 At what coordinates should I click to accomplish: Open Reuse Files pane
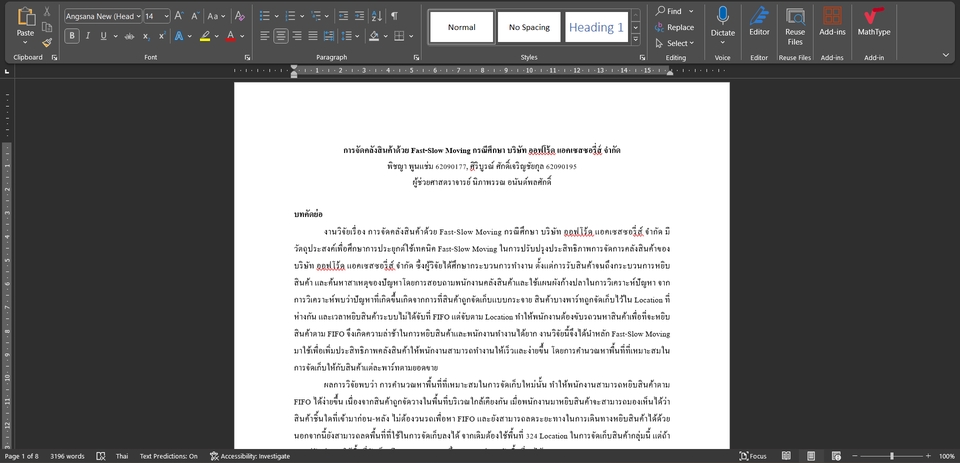tap(795, 26)
